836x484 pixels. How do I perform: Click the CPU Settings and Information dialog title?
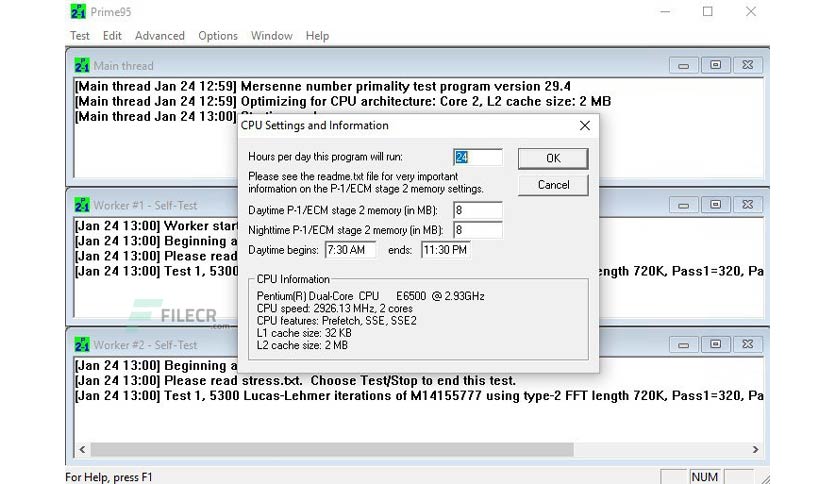315,125
